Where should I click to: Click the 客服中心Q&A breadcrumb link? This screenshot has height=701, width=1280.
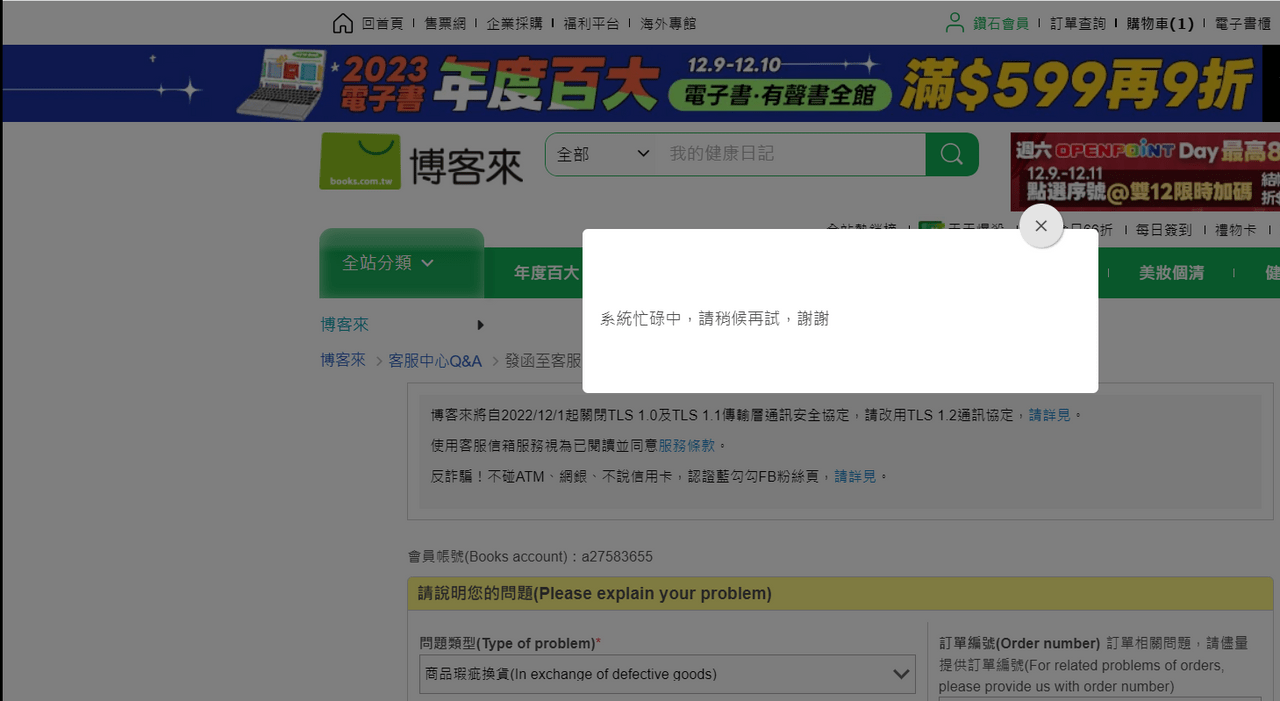[x=435, y=360]
